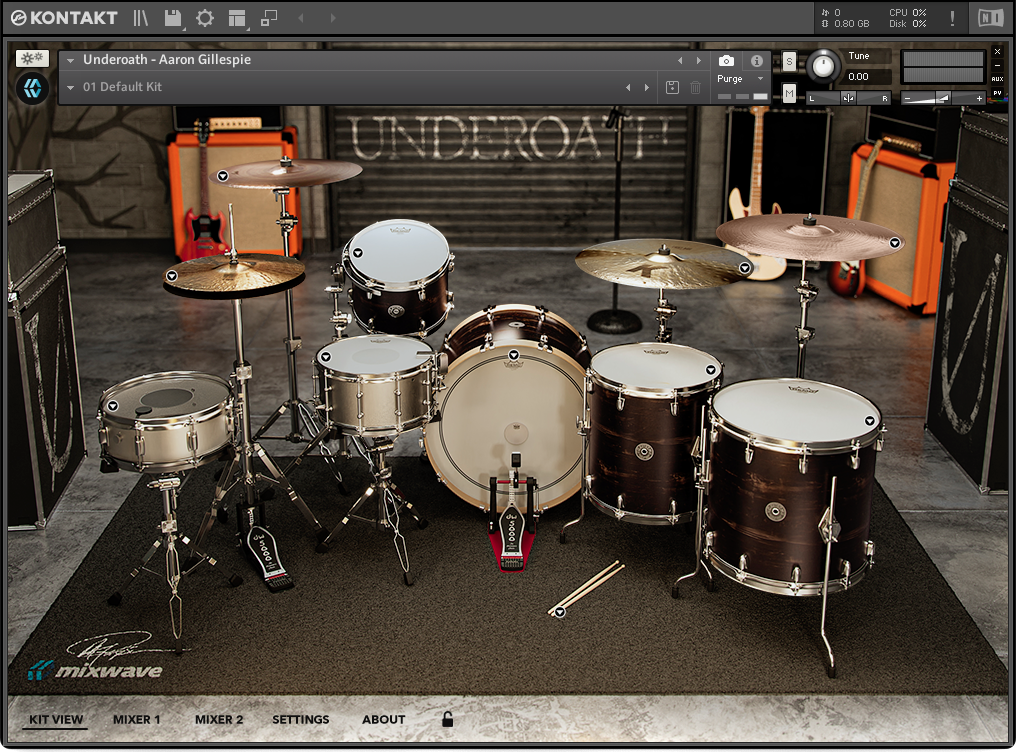
Task: Open the SETTINGS tab
Action: click(x=300, y=719)
